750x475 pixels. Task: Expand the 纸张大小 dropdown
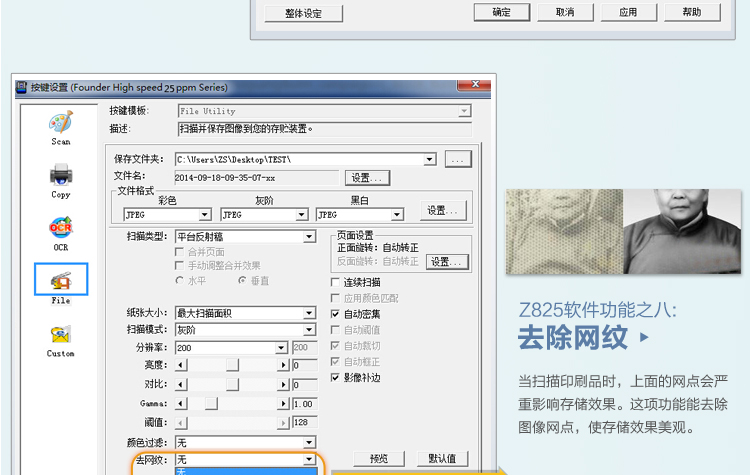310,313
